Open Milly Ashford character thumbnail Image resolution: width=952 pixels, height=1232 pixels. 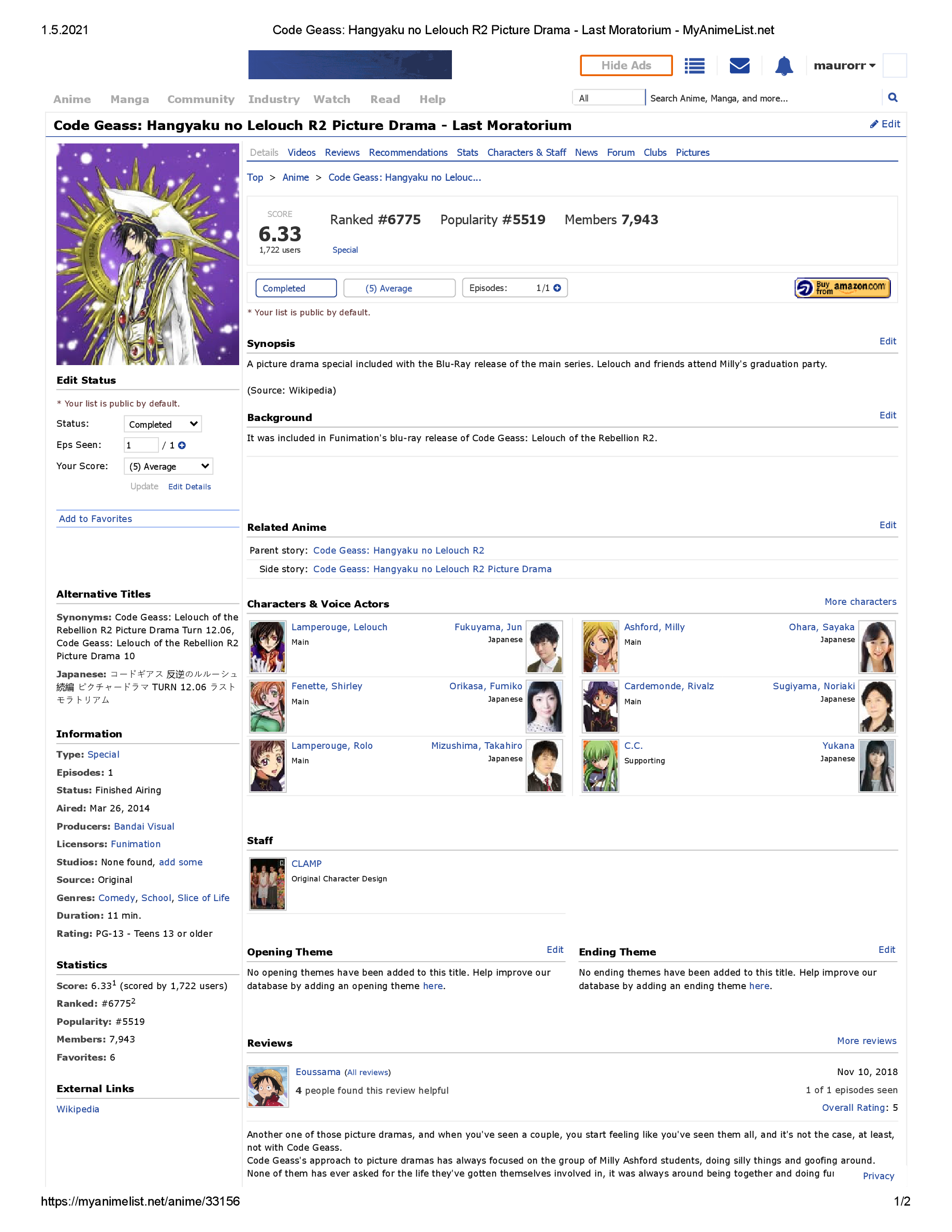tap(600, 647)
